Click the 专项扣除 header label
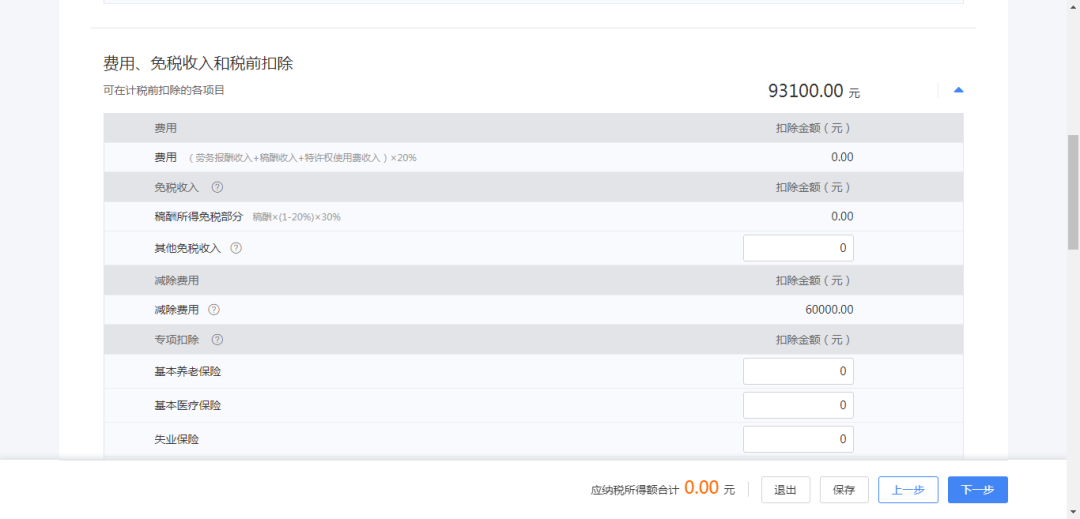 coord(176,339)
